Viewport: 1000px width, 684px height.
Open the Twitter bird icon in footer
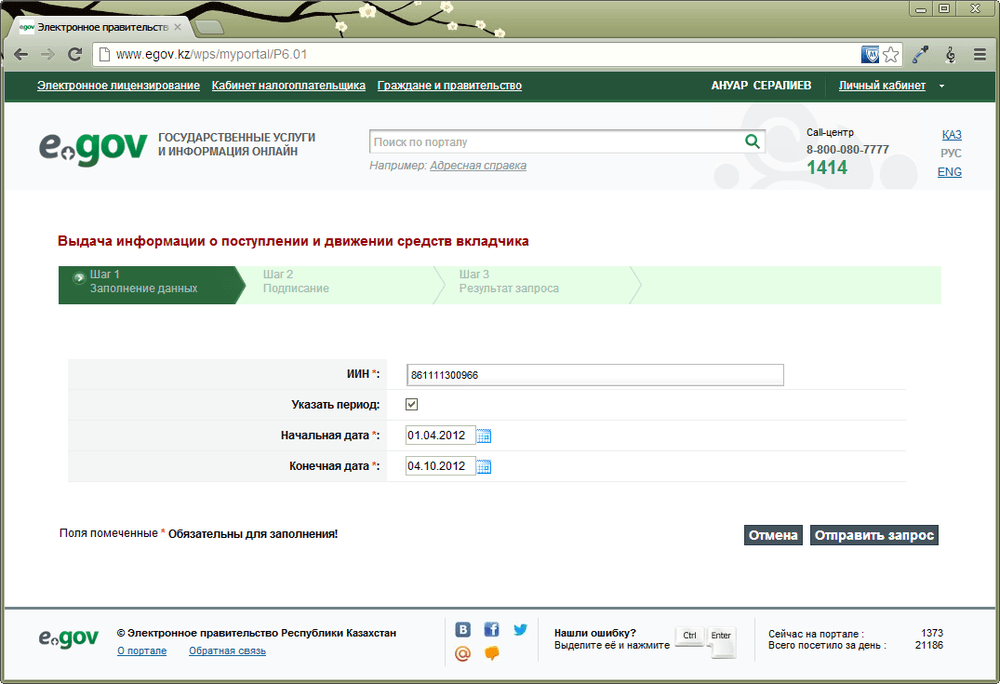pyautogui.click(x=520, y=630)
